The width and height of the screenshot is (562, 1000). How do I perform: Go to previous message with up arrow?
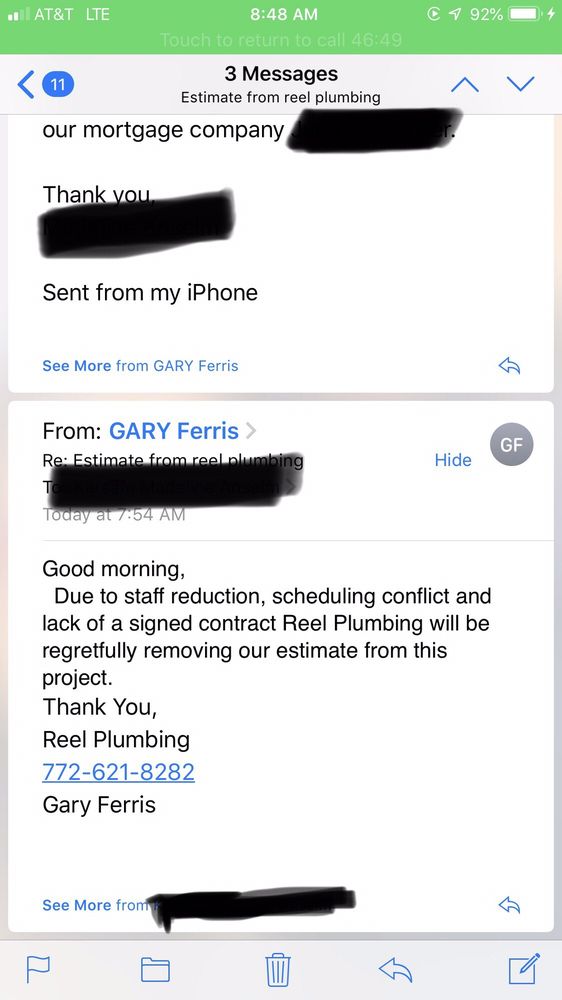[x=464, y=84]
